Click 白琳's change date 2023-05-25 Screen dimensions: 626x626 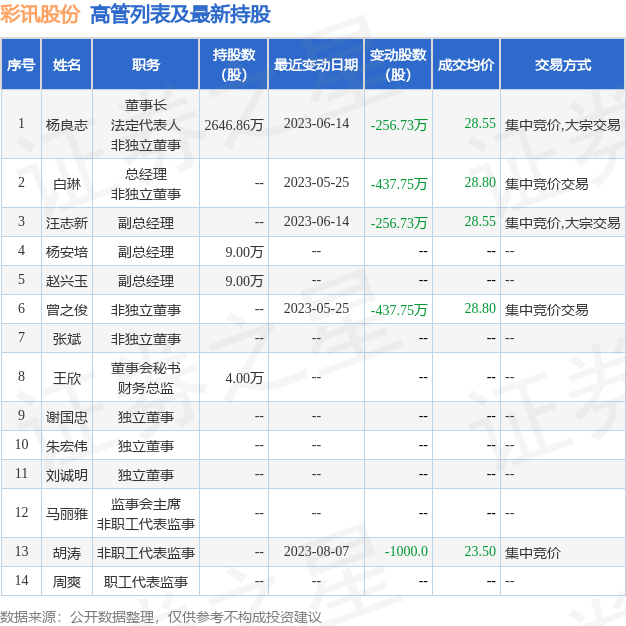(316, 182)
